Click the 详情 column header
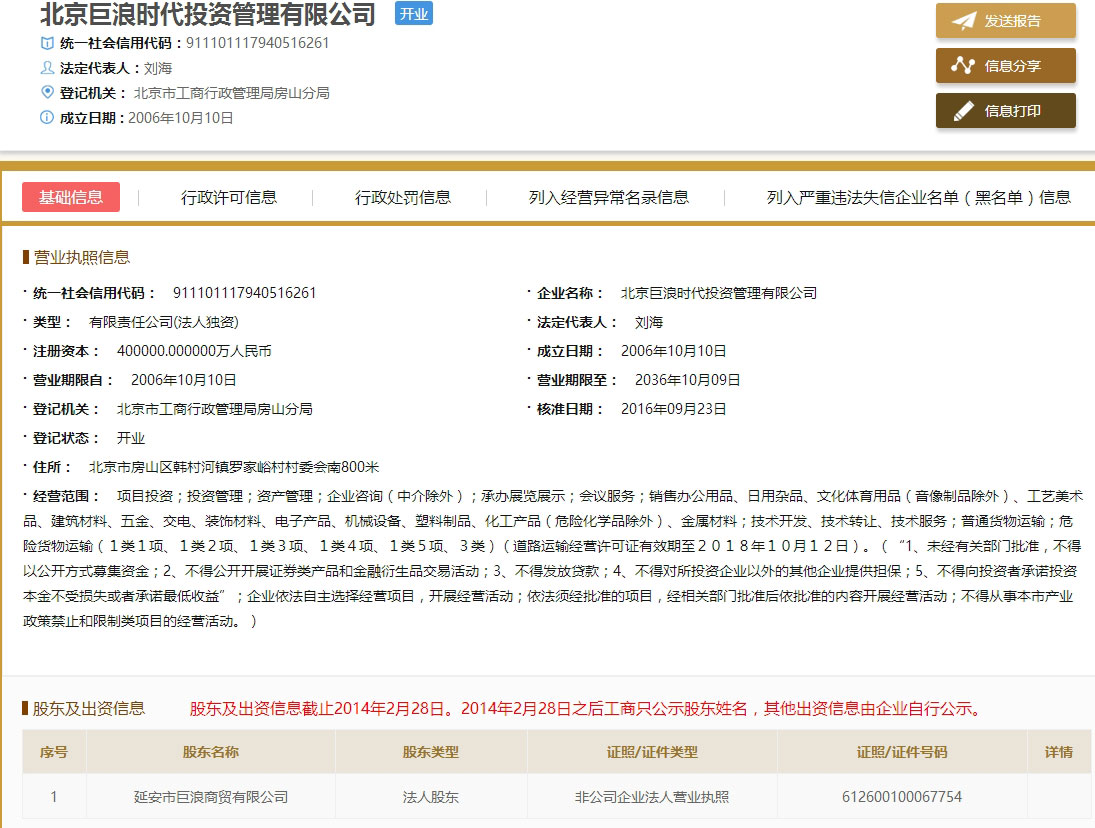 tap(1059, 752)
